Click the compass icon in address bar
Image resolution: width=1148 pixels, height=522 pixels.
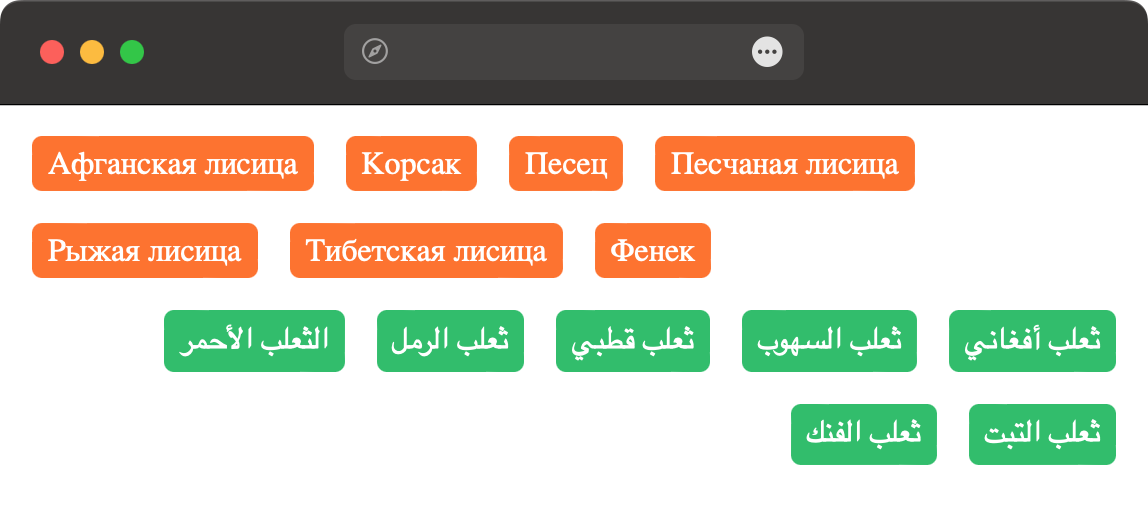coord(375,52)
